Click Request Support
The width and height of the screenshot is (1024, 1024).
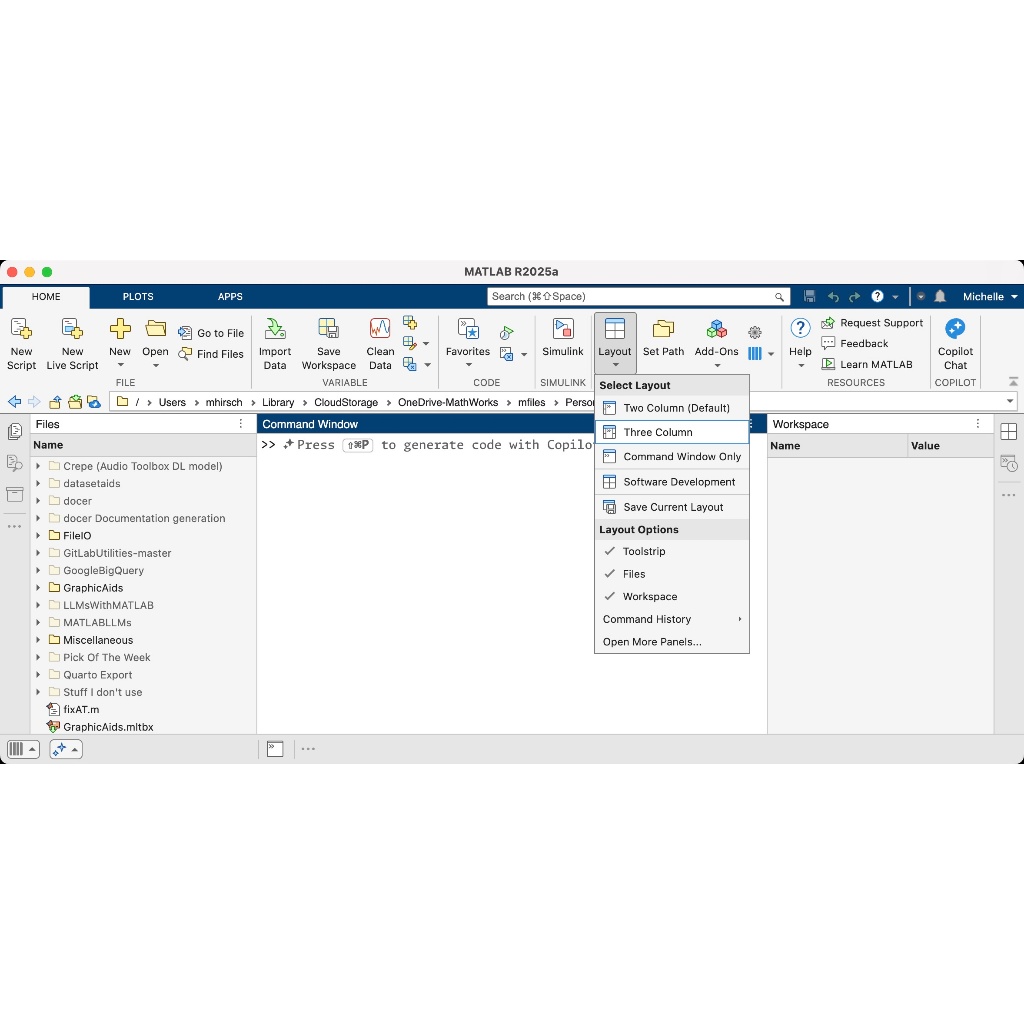tap(872, 323)
